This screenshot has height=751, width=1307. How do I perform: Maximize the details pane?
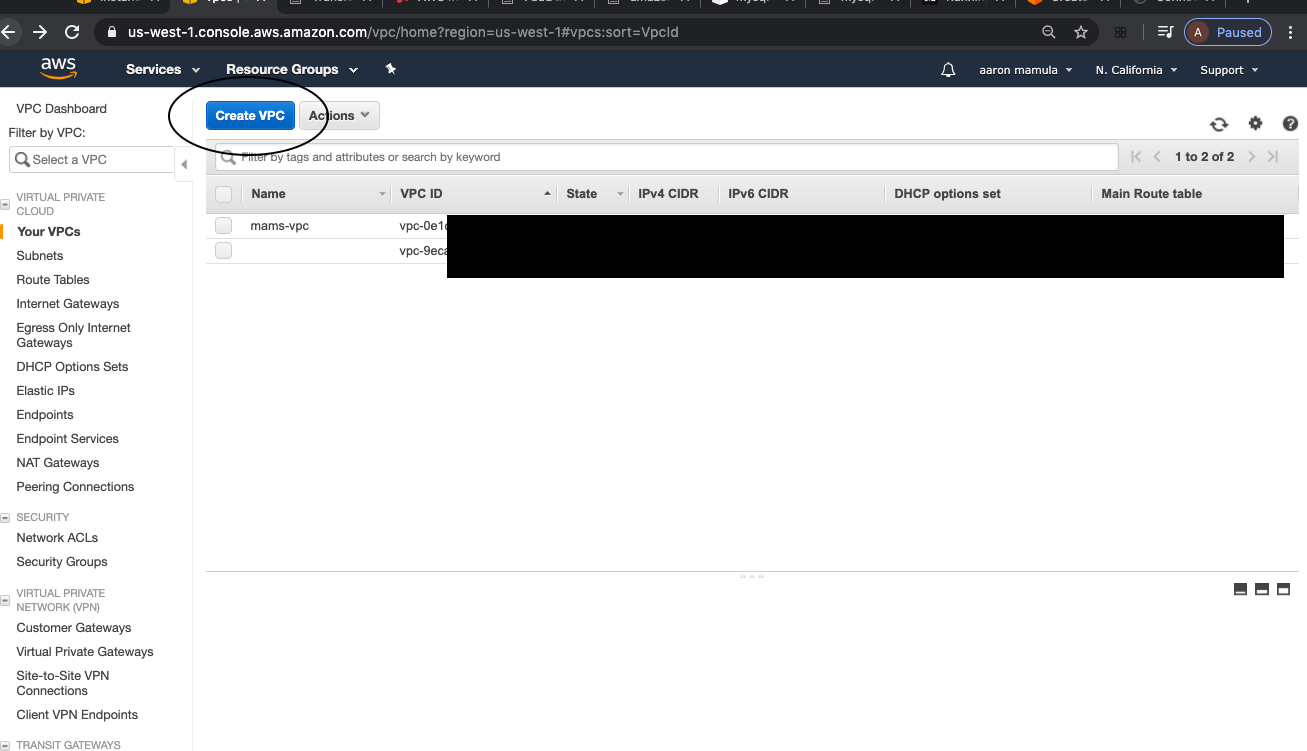pos(1284,590)
